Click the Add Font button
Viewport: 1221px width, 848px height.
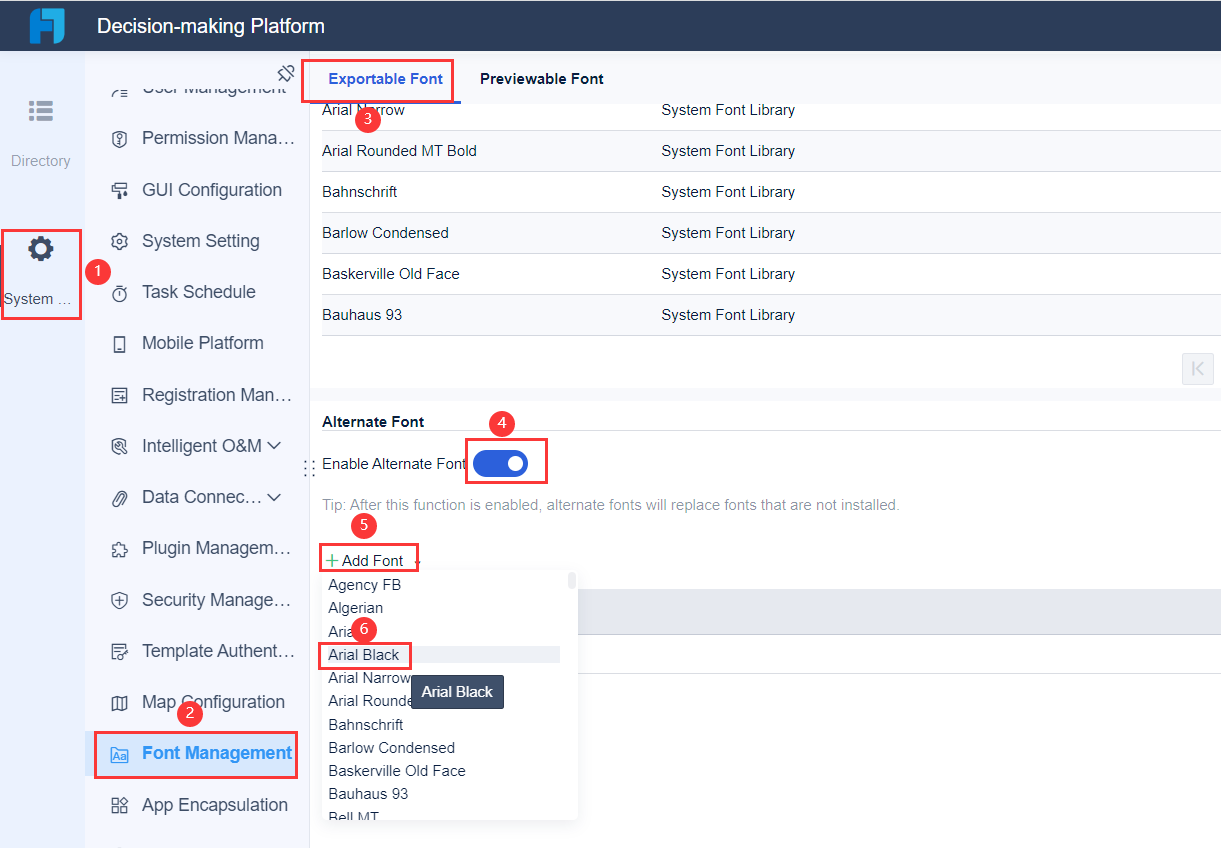365,561
